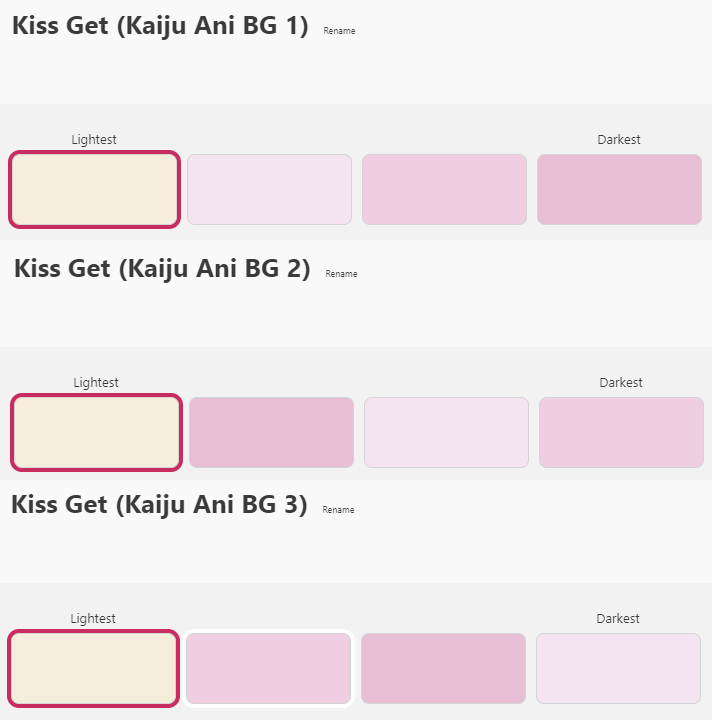The image size is (712, 720).
Task: Click the Kiss Get (Kaiju Ani BG 2) heading
Action: coord(162,269)
